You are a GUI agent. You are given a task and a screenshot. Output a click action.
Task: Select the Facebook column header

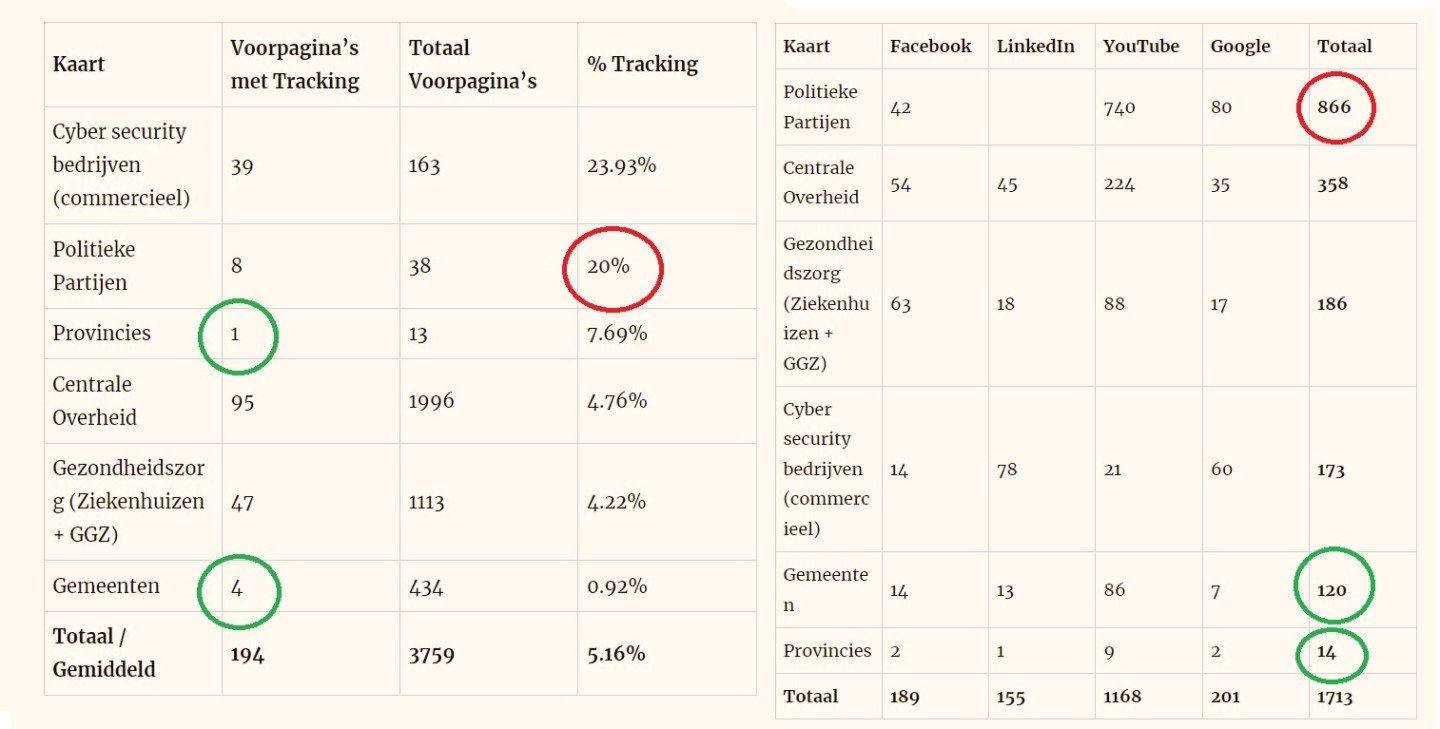[x=930, y=46]
